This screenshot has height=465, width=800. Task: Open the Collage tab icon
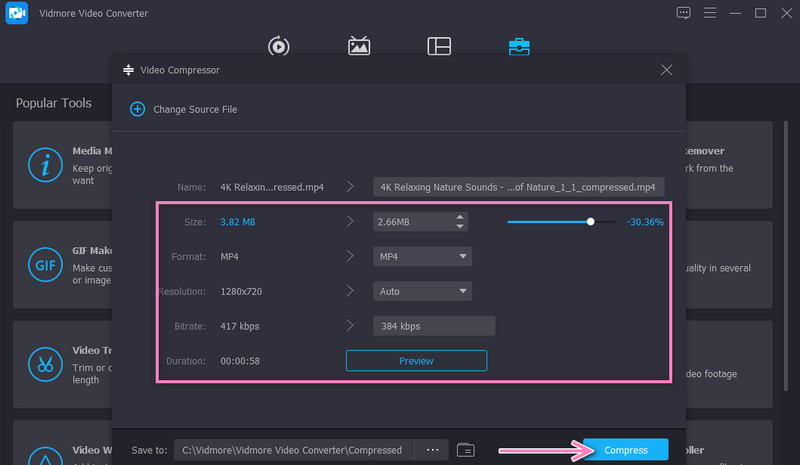439,46
